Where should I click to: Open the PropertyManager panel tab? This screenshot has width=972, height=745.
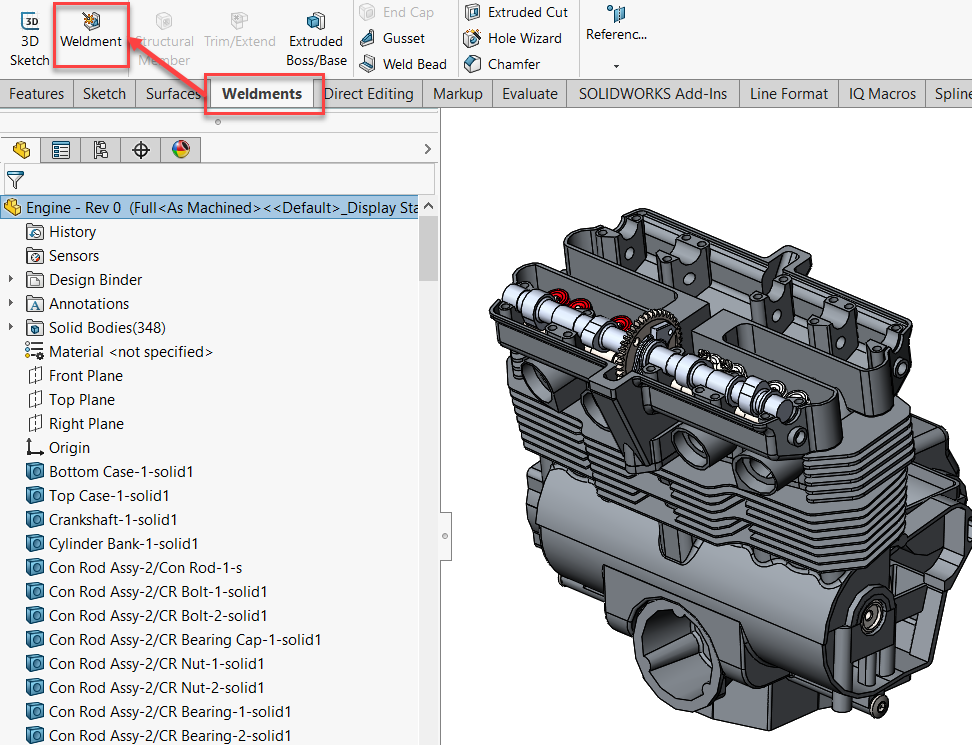coord(61,150)
